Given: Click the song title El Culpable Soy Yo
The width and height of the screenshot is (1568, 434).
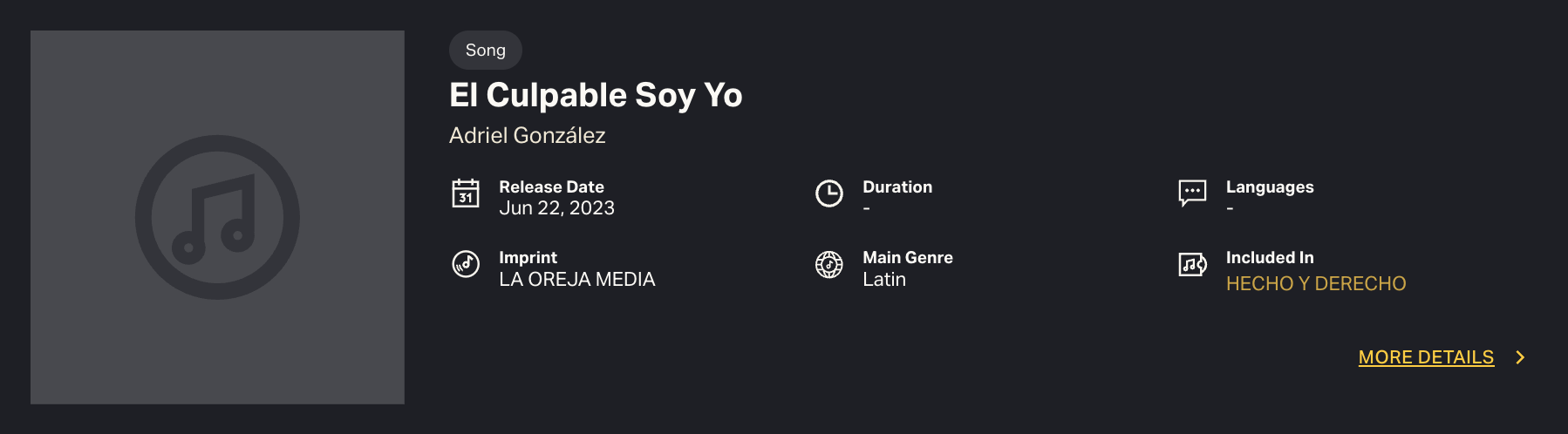Looking at the screenshot, I should pos(596,95).
